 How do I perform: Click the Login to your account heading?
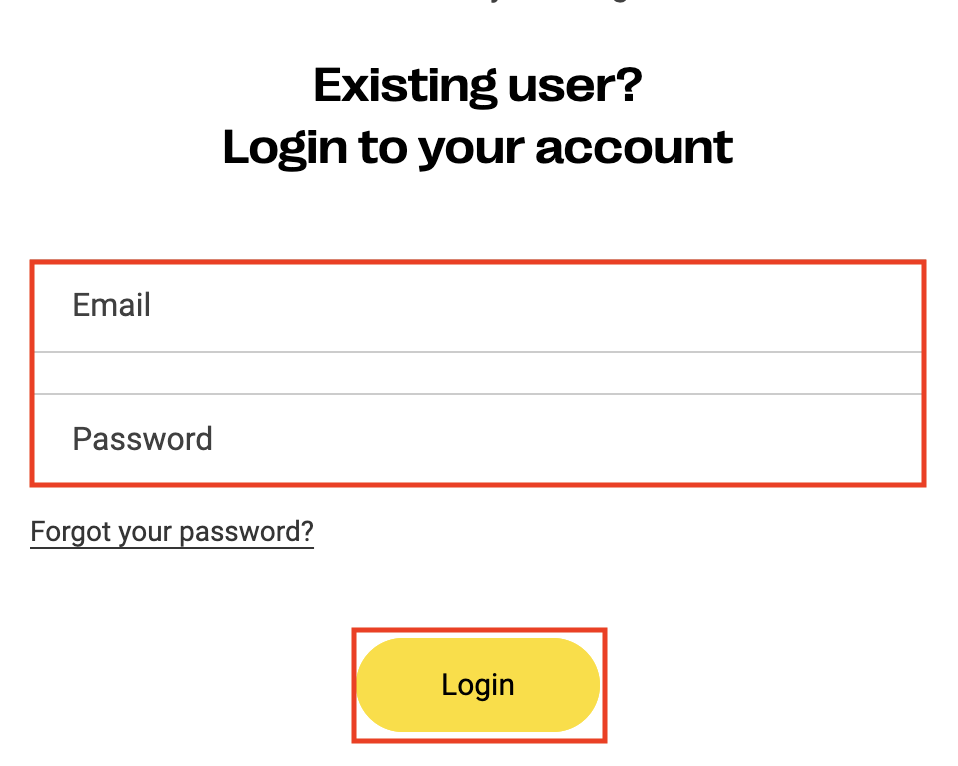coord(478,146)
